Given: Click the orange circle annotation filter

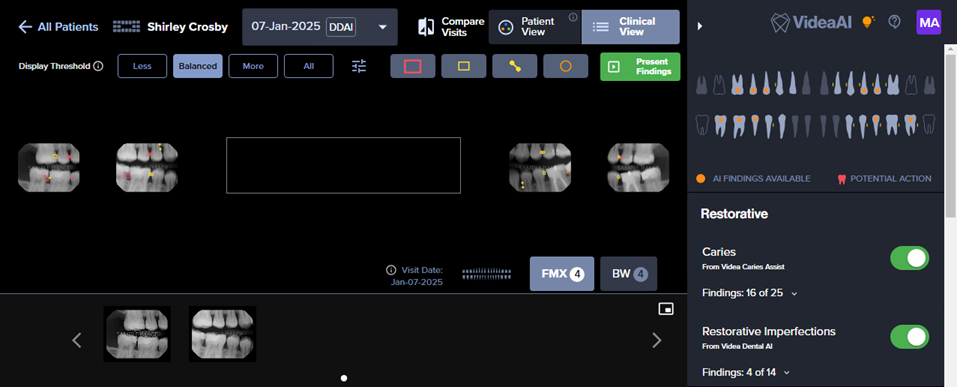Looking at the screenshot, I should coord(566,66).
